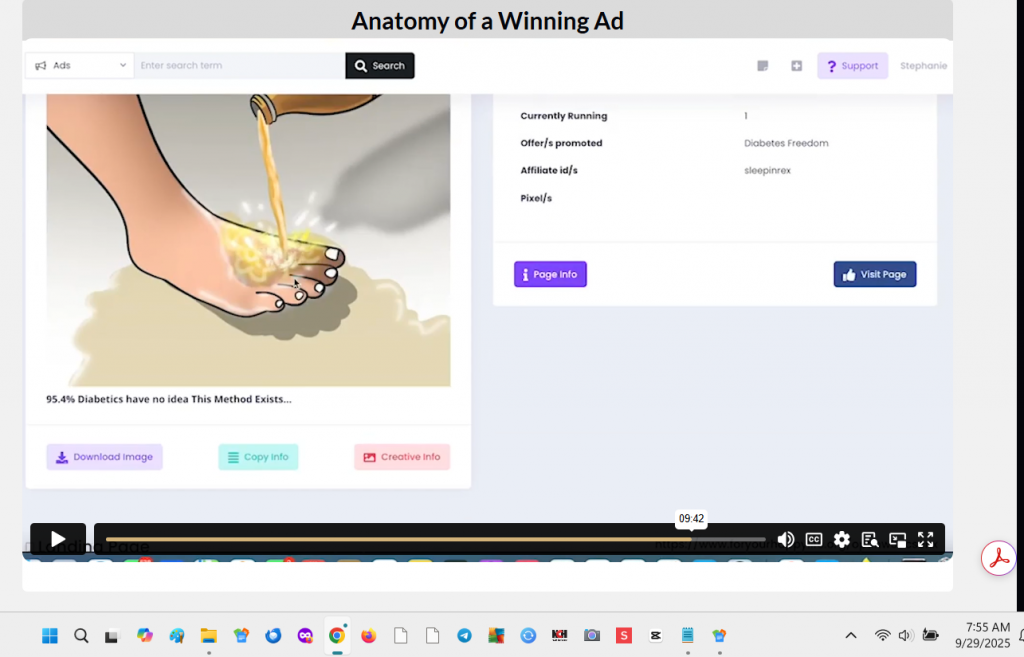The width and height of the screenshot is (1024, 657).
Task: Toggle picture-in-picture mode
Action: click(898, 540)
